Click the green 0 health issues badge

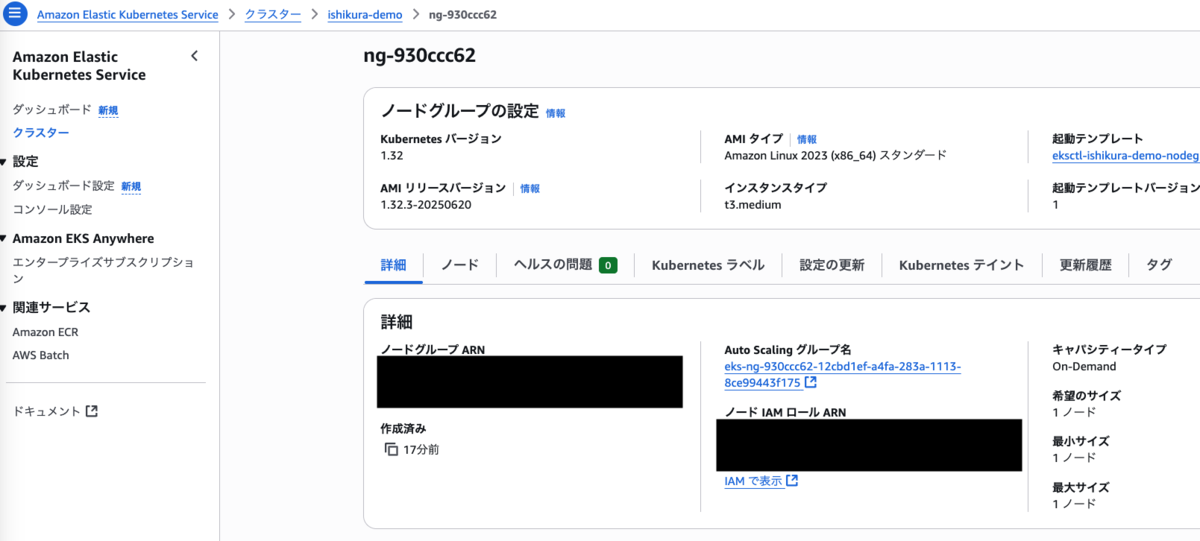(608, 265)
